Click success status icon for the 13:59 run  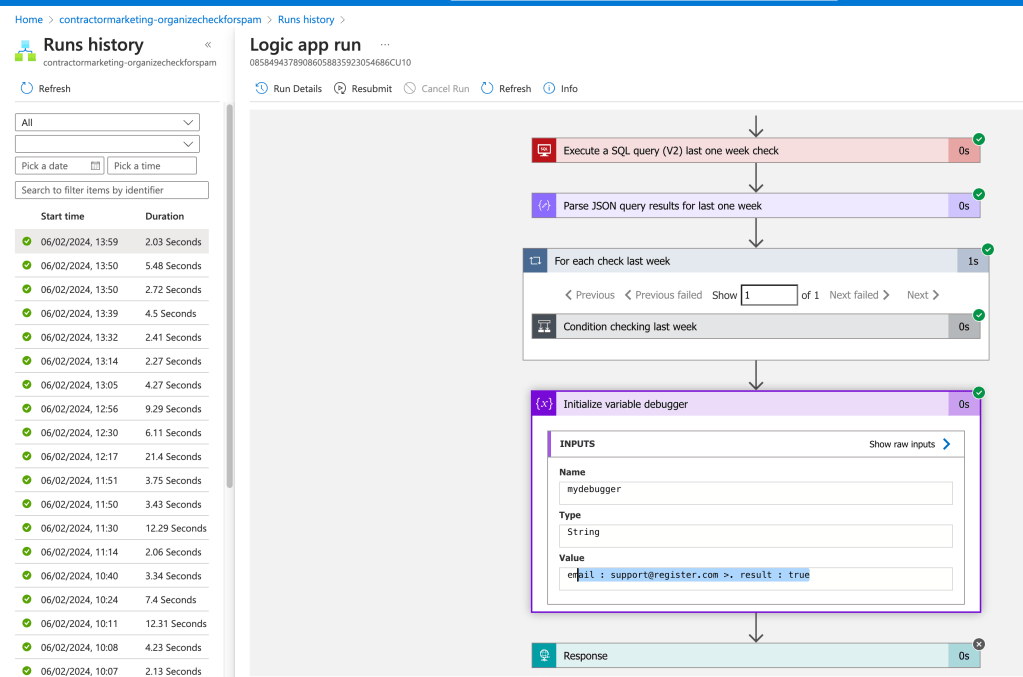click(27, 241)
